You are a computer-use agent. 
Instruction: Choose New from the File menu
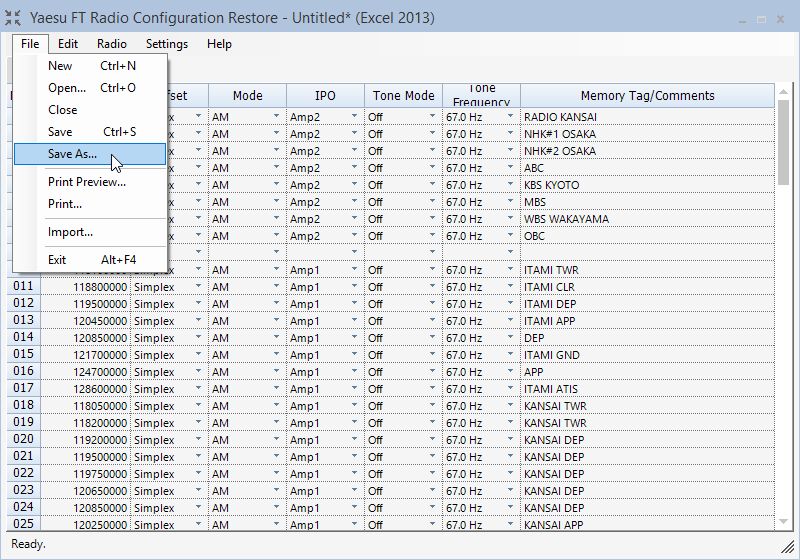90,66
